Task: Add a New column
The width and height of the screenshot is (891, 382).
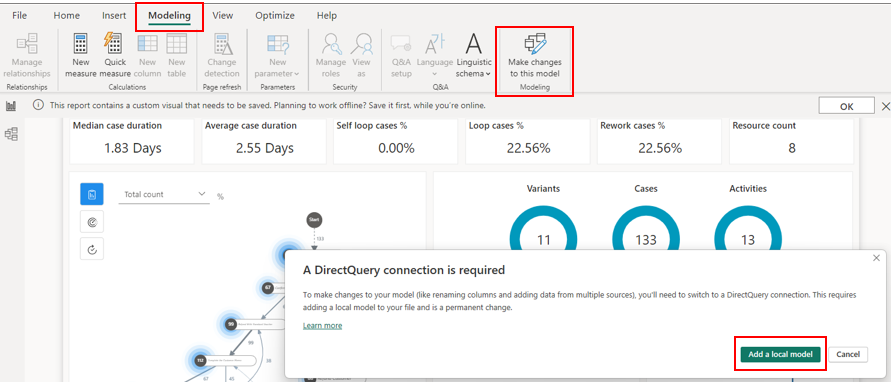Action: (148, 55)
